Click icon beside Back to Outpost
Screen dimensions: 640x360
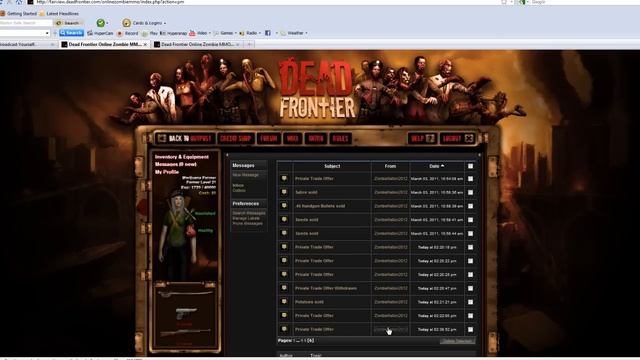click(162, 138)
